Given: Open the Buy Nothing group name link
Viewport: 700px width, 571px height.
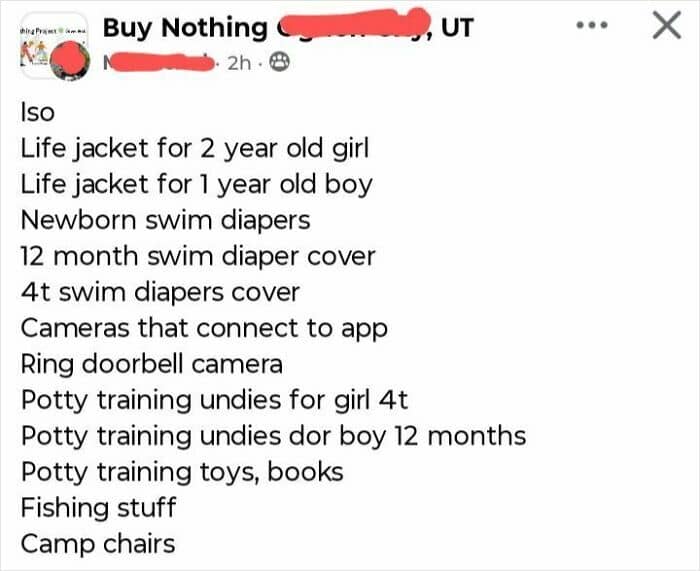Looking at the screenshot, I should 288,27.
